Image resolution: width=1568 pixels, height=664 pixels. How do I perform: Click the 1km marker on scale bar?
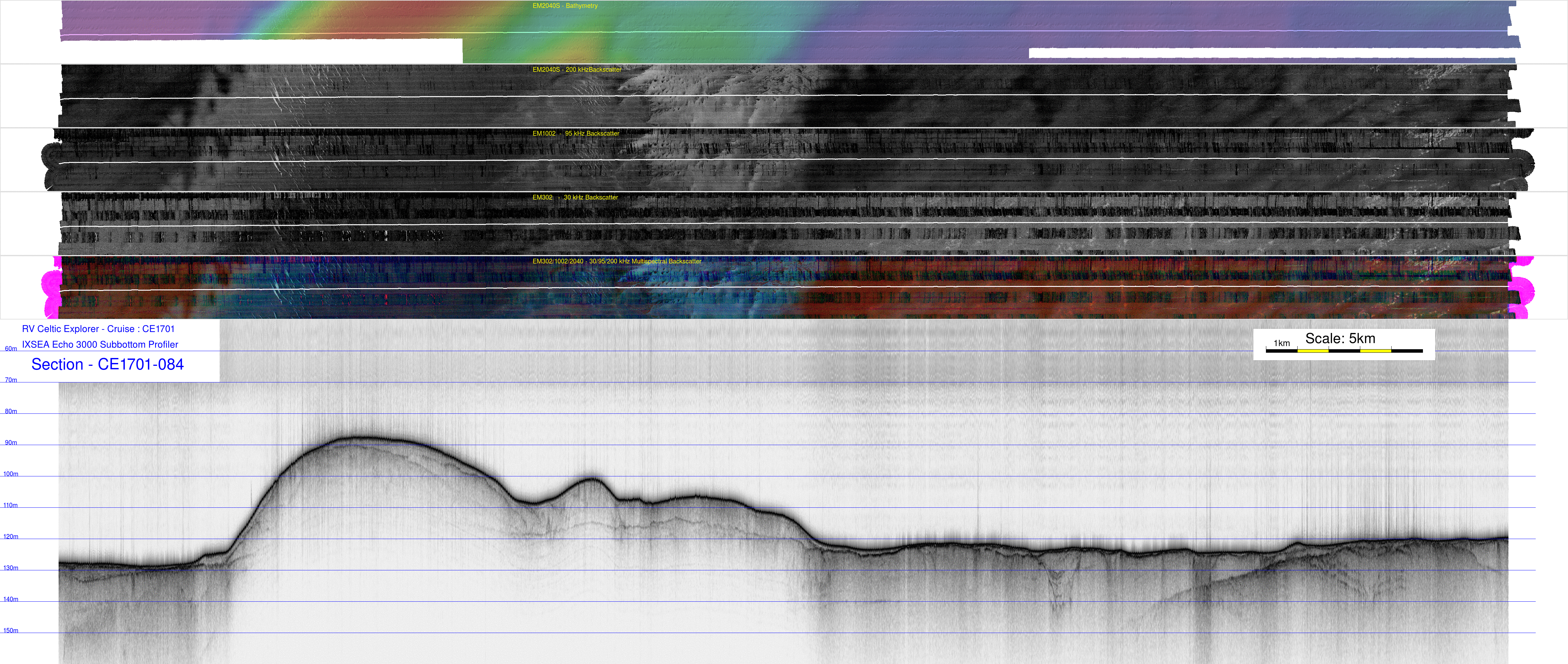1281,343
